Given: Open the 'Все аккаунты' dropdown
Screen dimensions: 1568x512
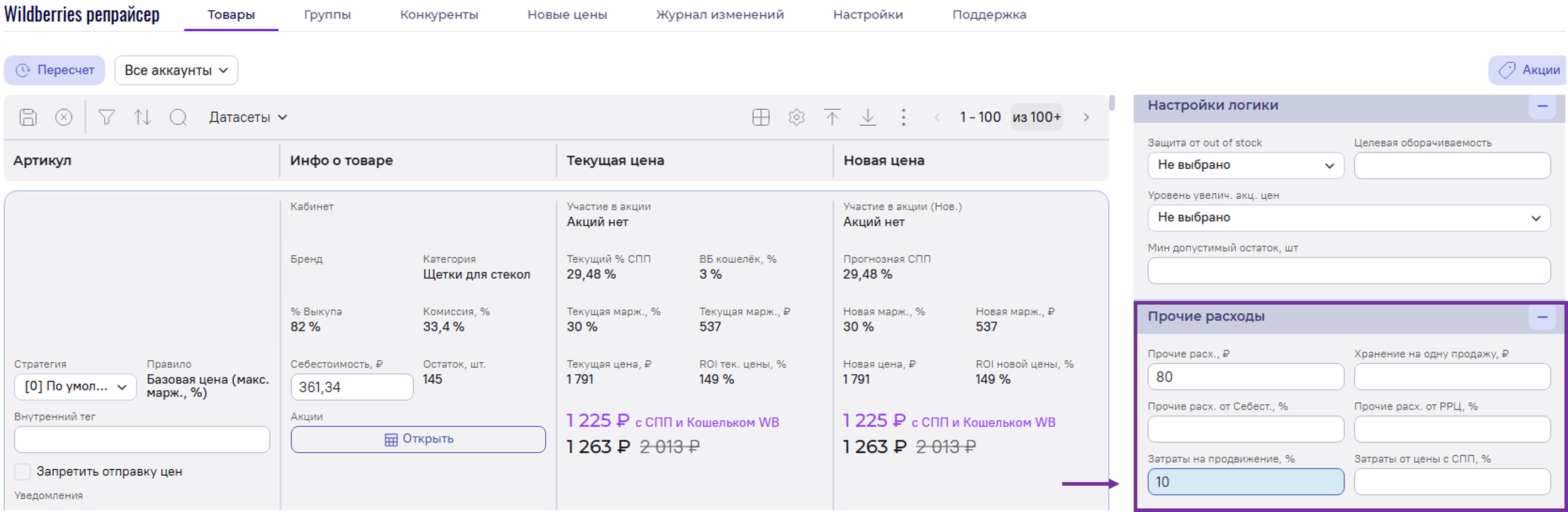Looking at the screenshot, I should 176,70.
